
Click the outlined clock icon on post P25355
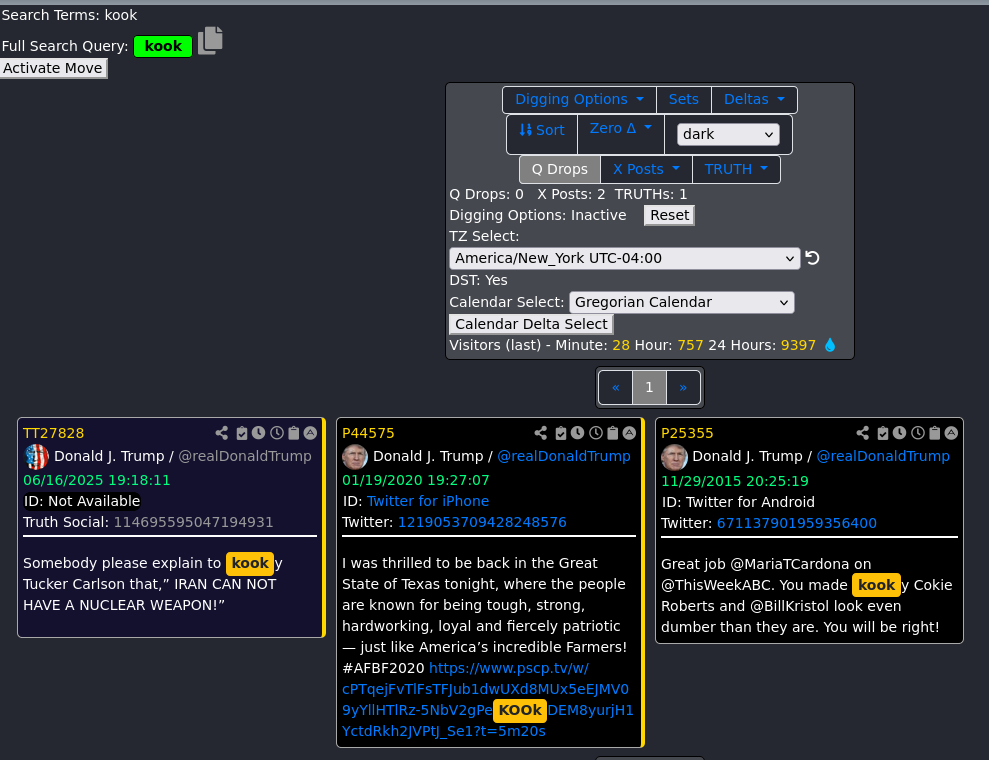tap(918, 433)
